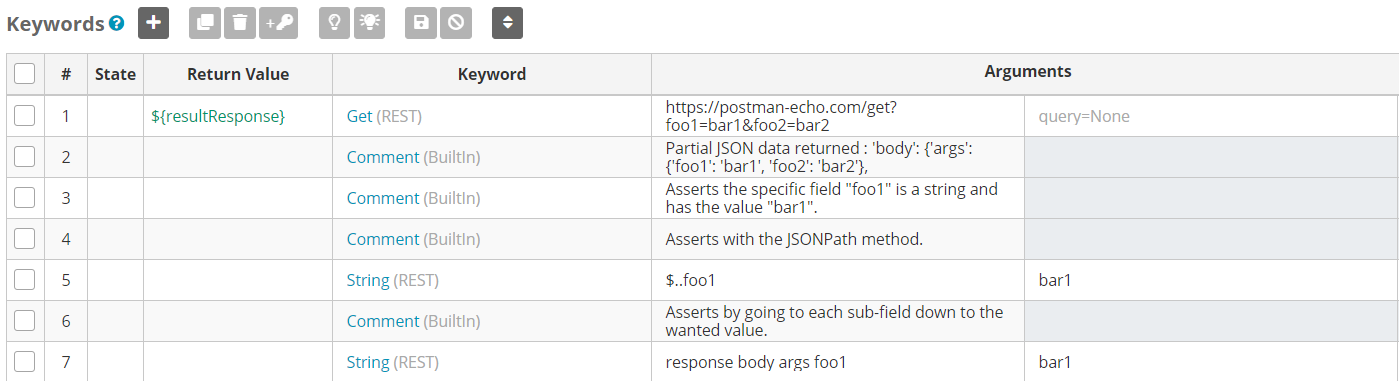Tick the checkbox for row 7
The height and width of the screenshot is (381, 1399).
pos(25,362)
